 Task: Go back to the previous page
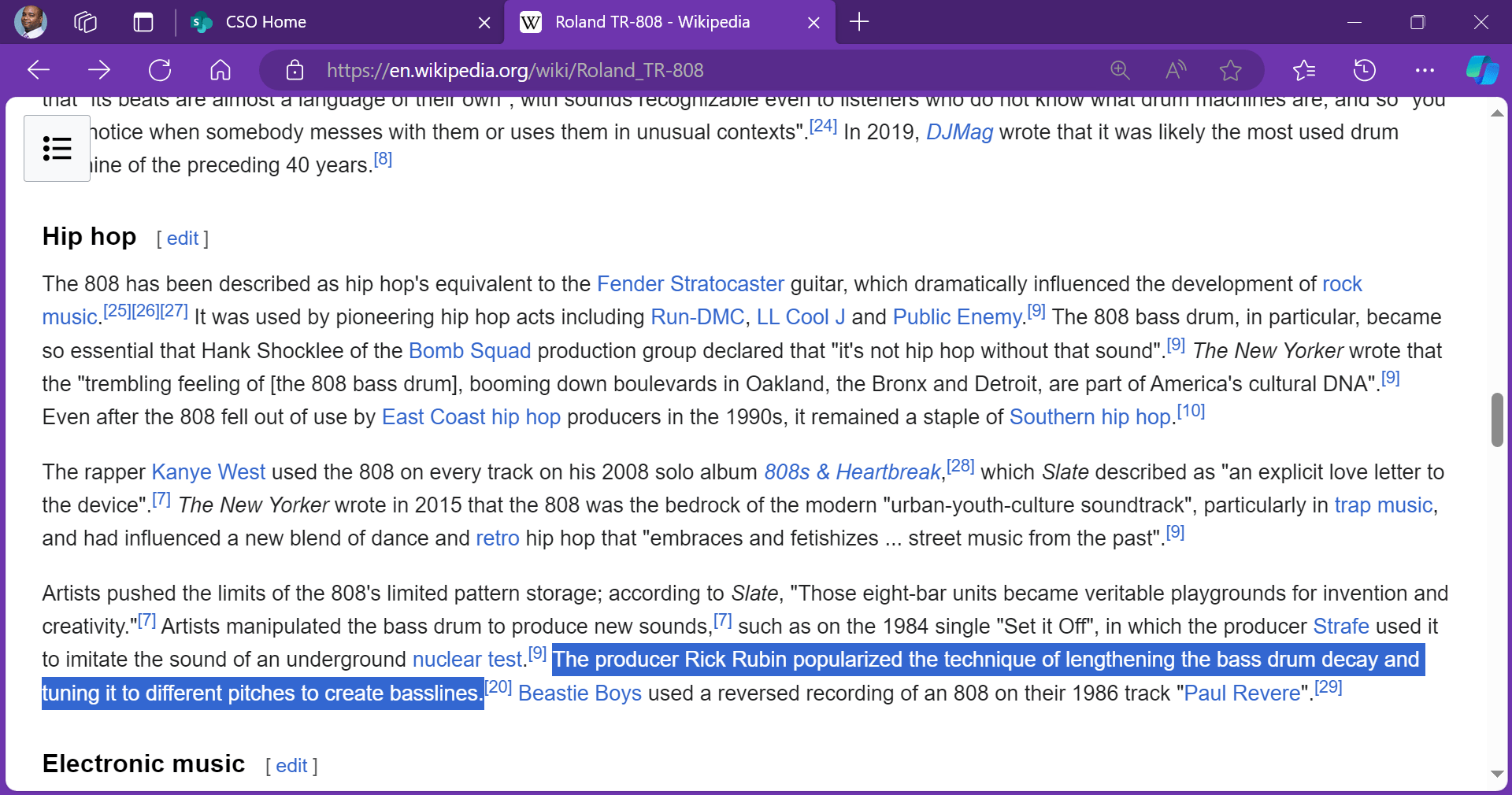pyautogui.click(x=39, y=70)
